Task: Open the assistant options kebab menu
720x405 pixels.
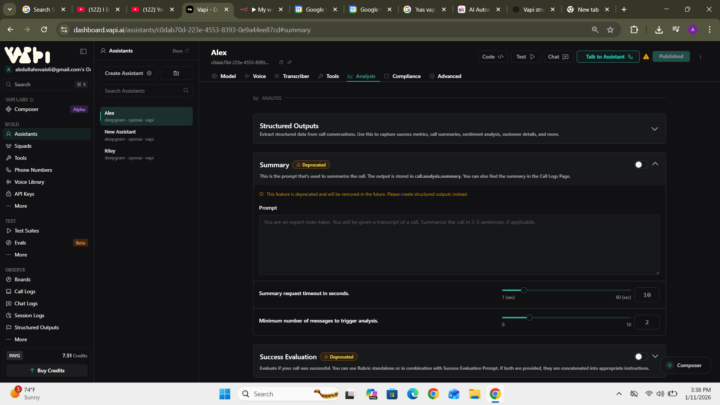Action: coord(700,56)
